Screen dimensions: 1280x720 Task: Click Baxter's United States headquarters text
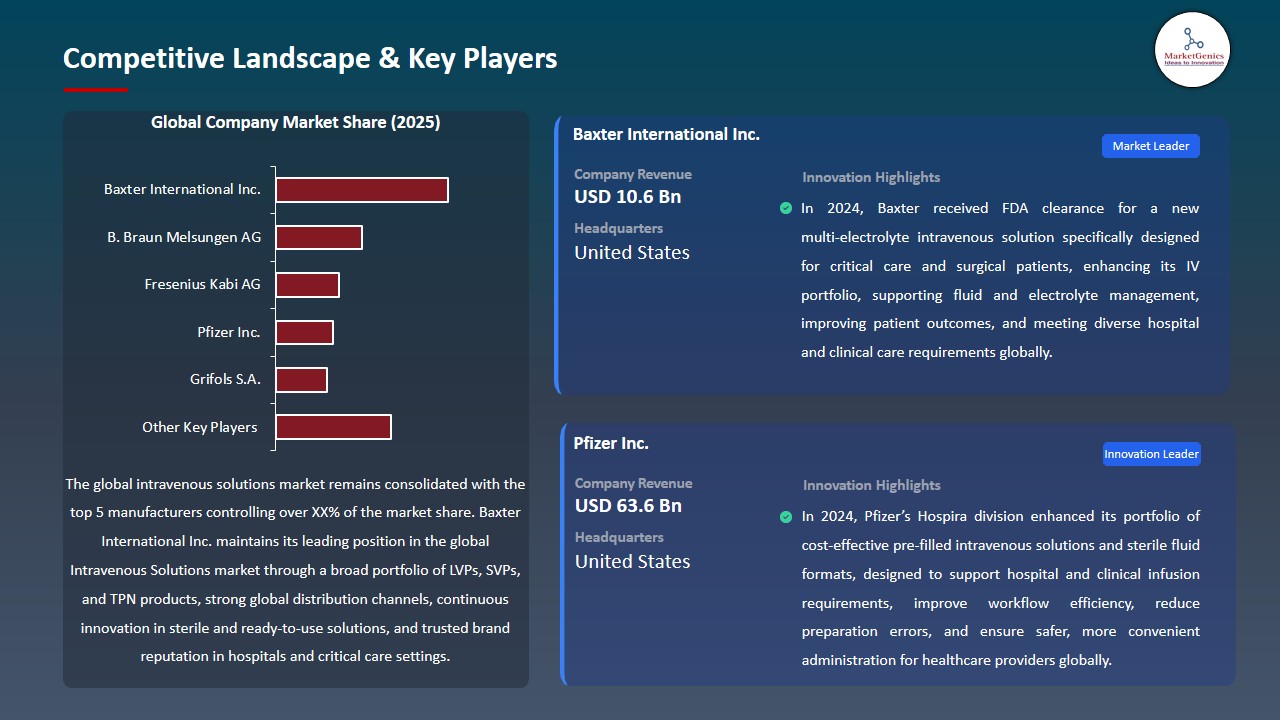[x=631, y=252]
